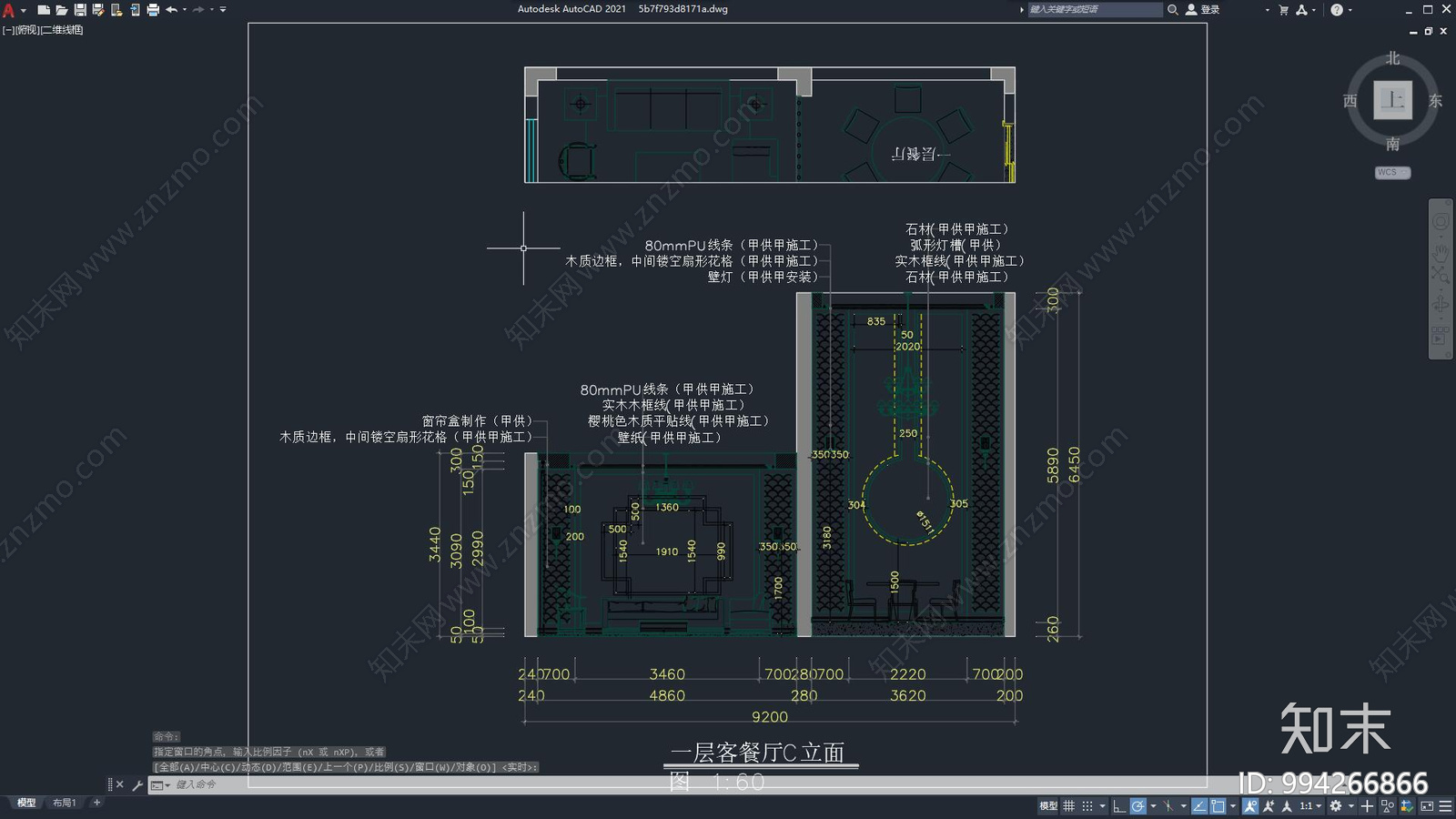Click the hardware acceleration status icon

1408,805
